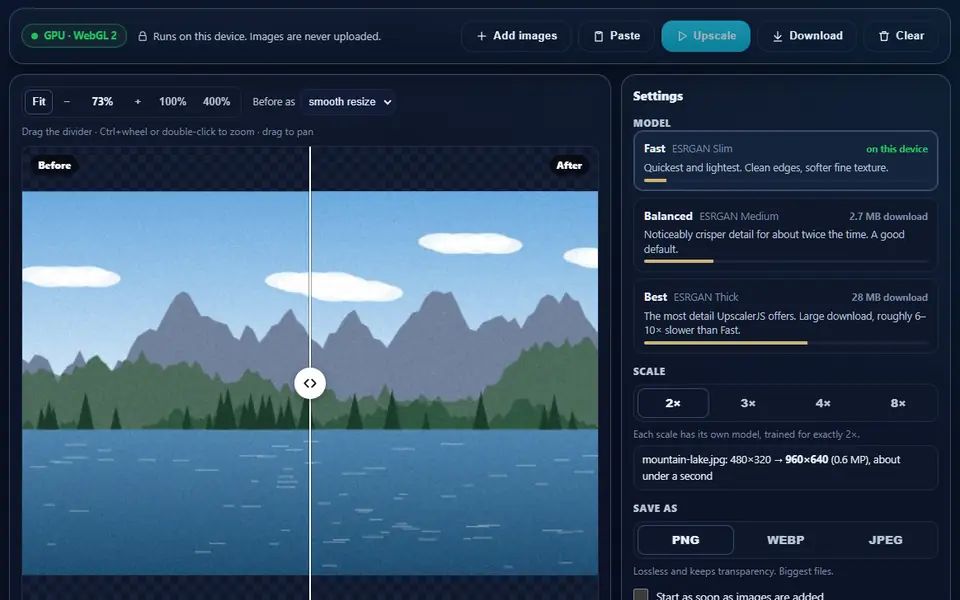Select the Fast ESRGAN Slim model
Image resolution: width=960 pixels, height=600 pixels.
coord(786,161)
